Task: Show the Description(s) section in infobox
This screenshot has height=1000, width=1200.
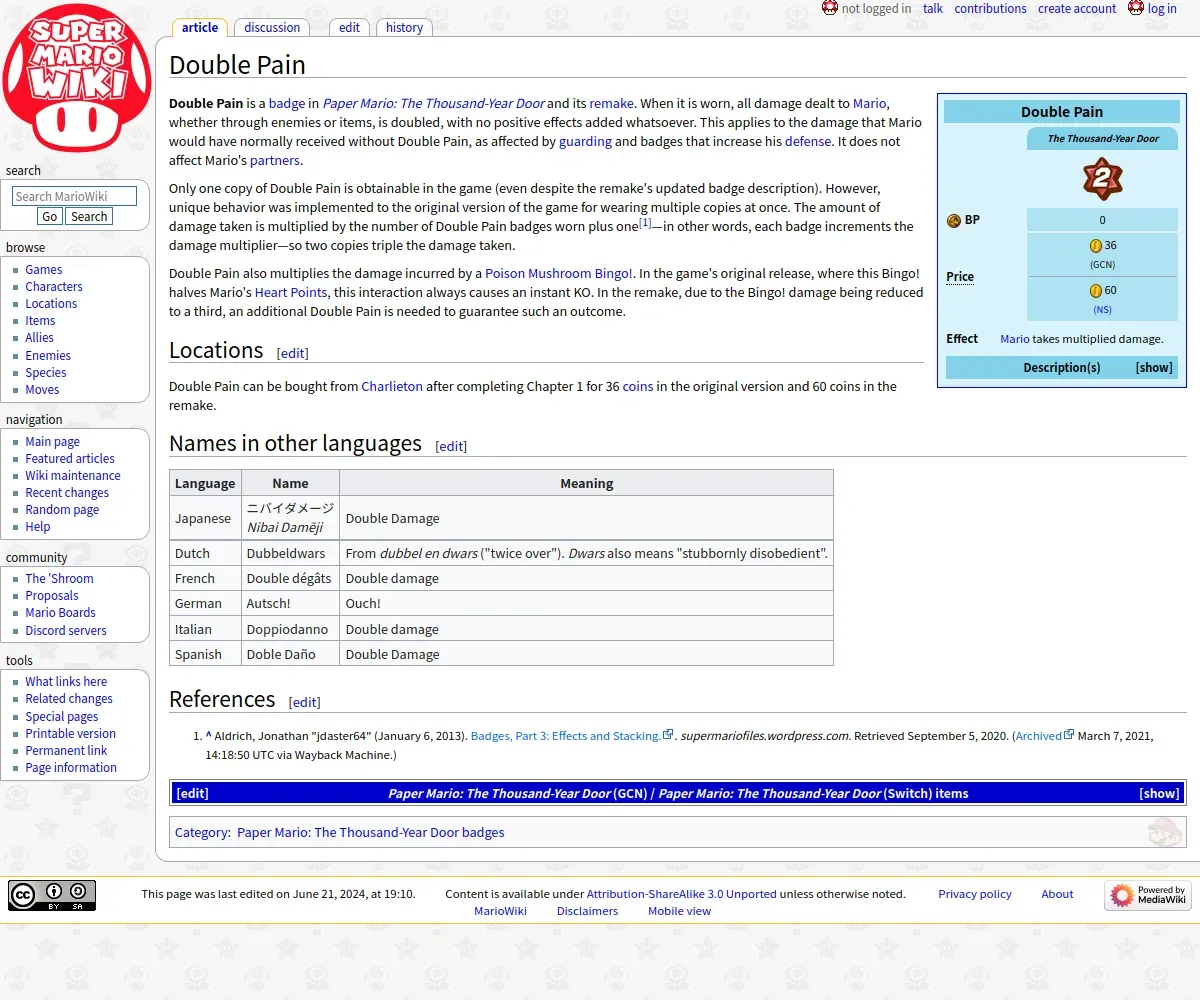Action: pos(1154,368)
